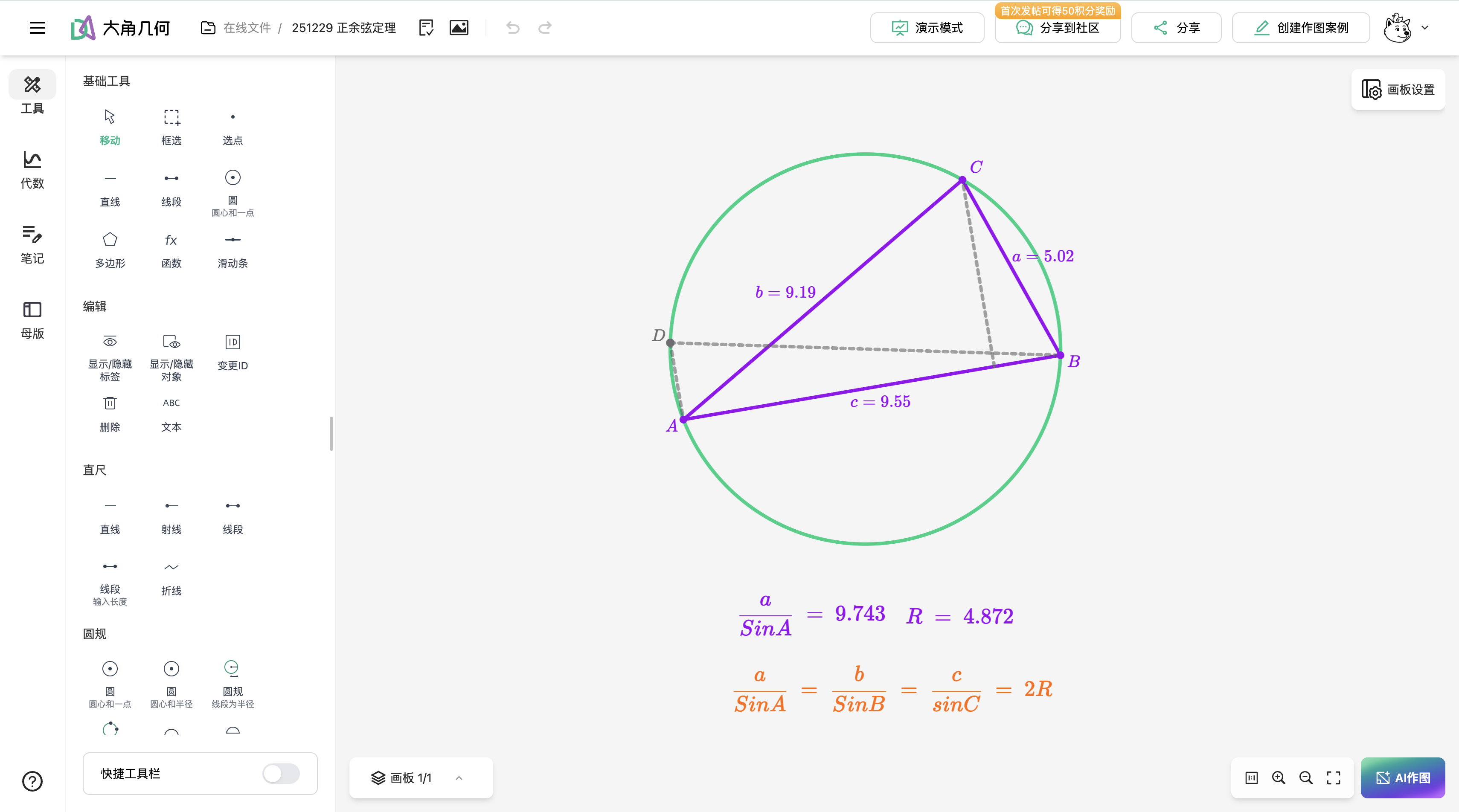Screen dimensions: 1459x812
Task: Select the 文本 ABC text tool
Action: coord(171,414)
